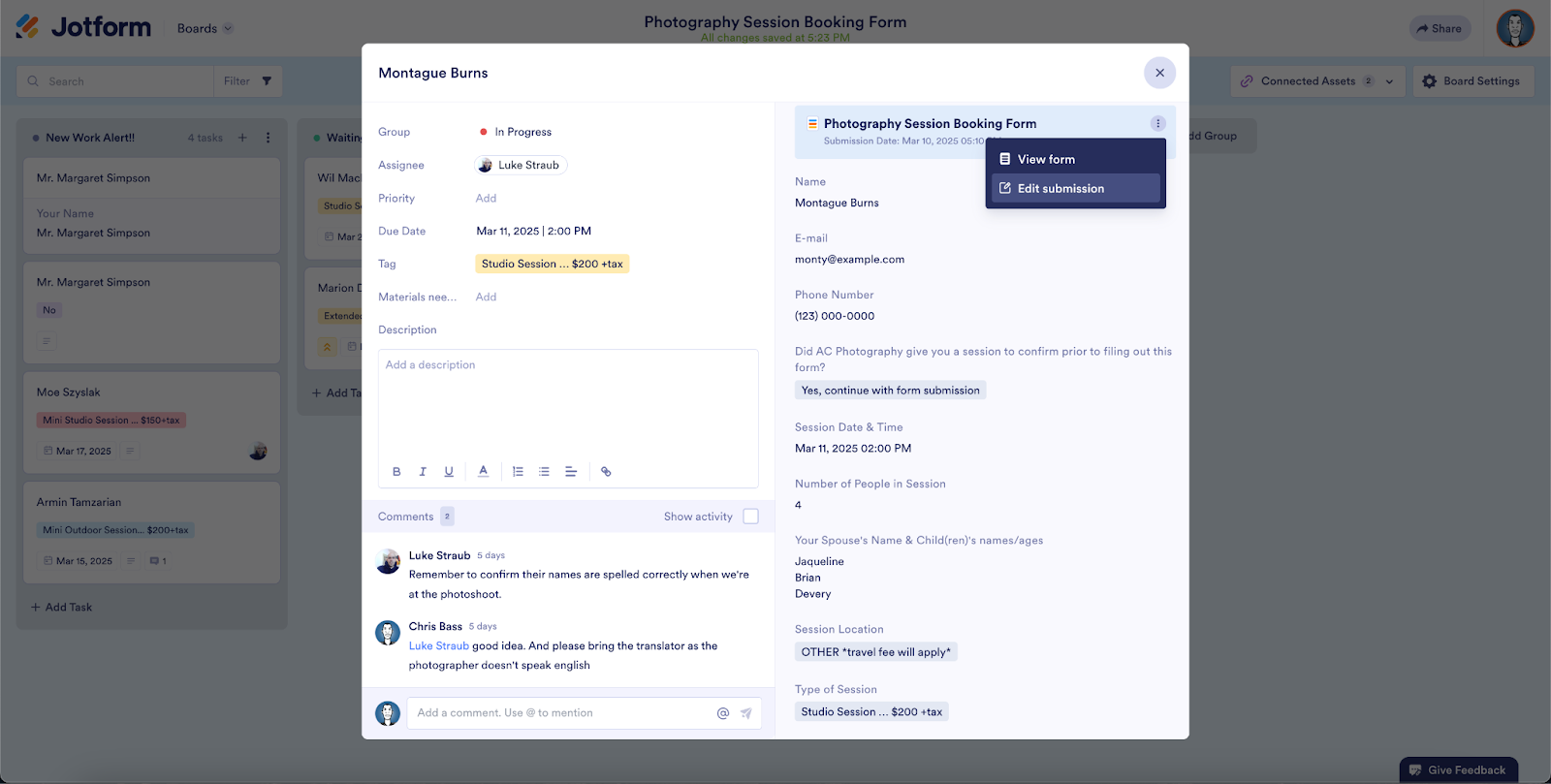Send comment with paper plane icon
1551x784 pixels.
point(746,713)
